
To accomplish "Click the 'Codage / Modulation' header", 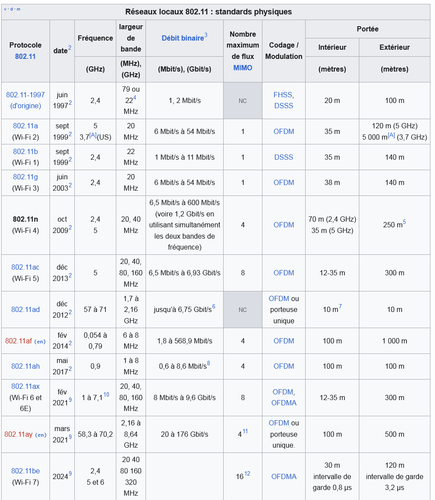I will click(x=284, y=51).
